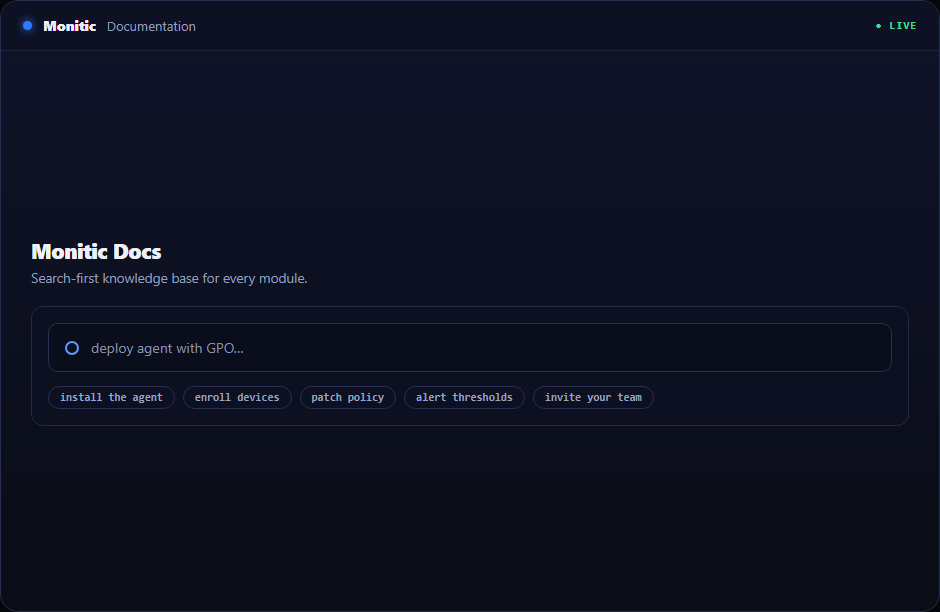Pick the 'alert thresholds' suggestion chip
940x612 pixels.
point(464,397)
